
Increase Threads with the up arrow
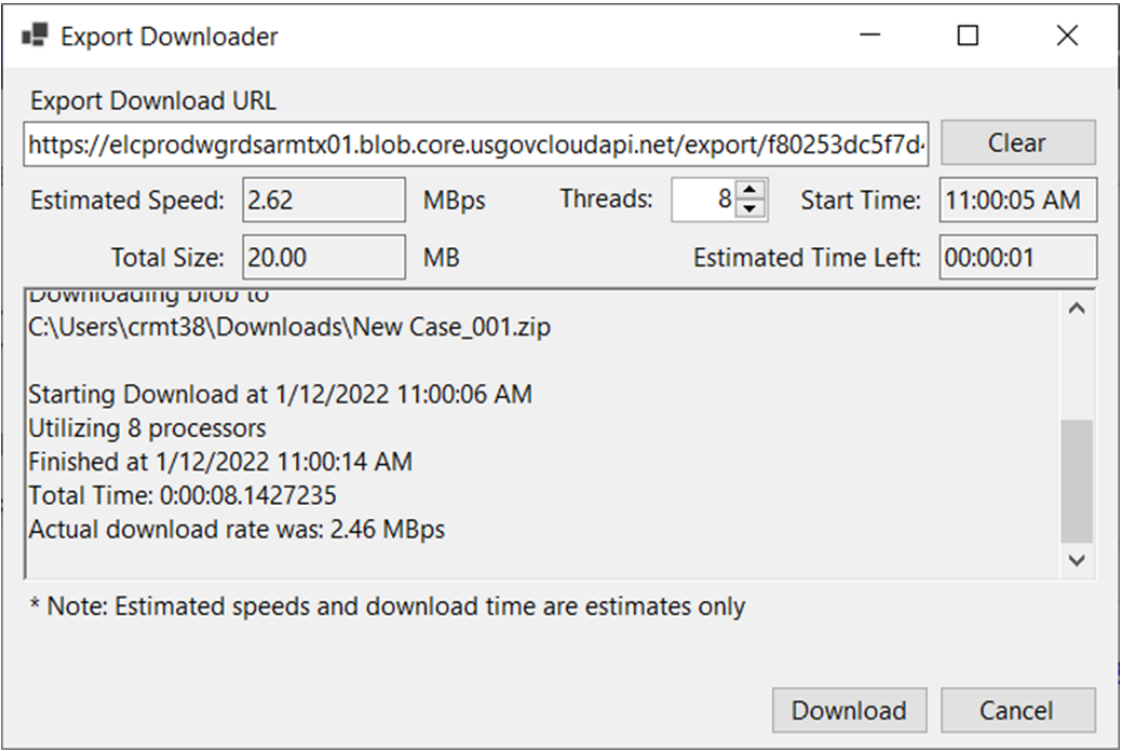click(x=750, y=191)
